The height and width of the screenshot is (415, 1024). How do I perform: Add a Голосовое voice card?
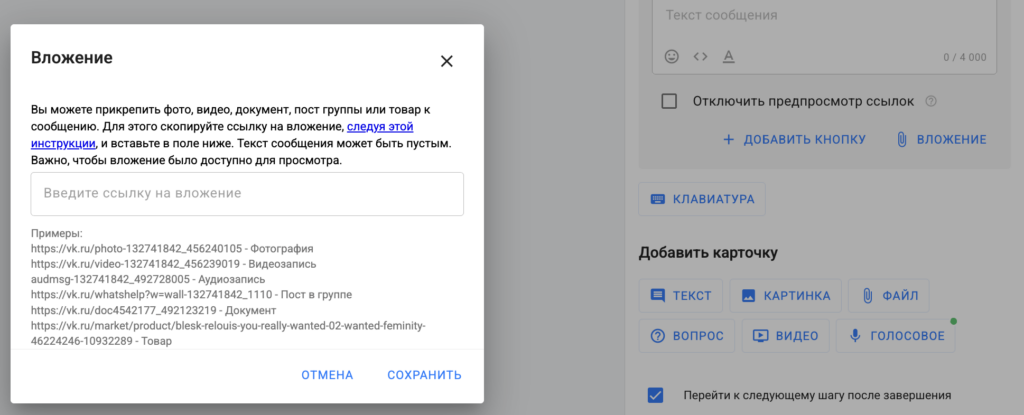click(x=896, y=336)
